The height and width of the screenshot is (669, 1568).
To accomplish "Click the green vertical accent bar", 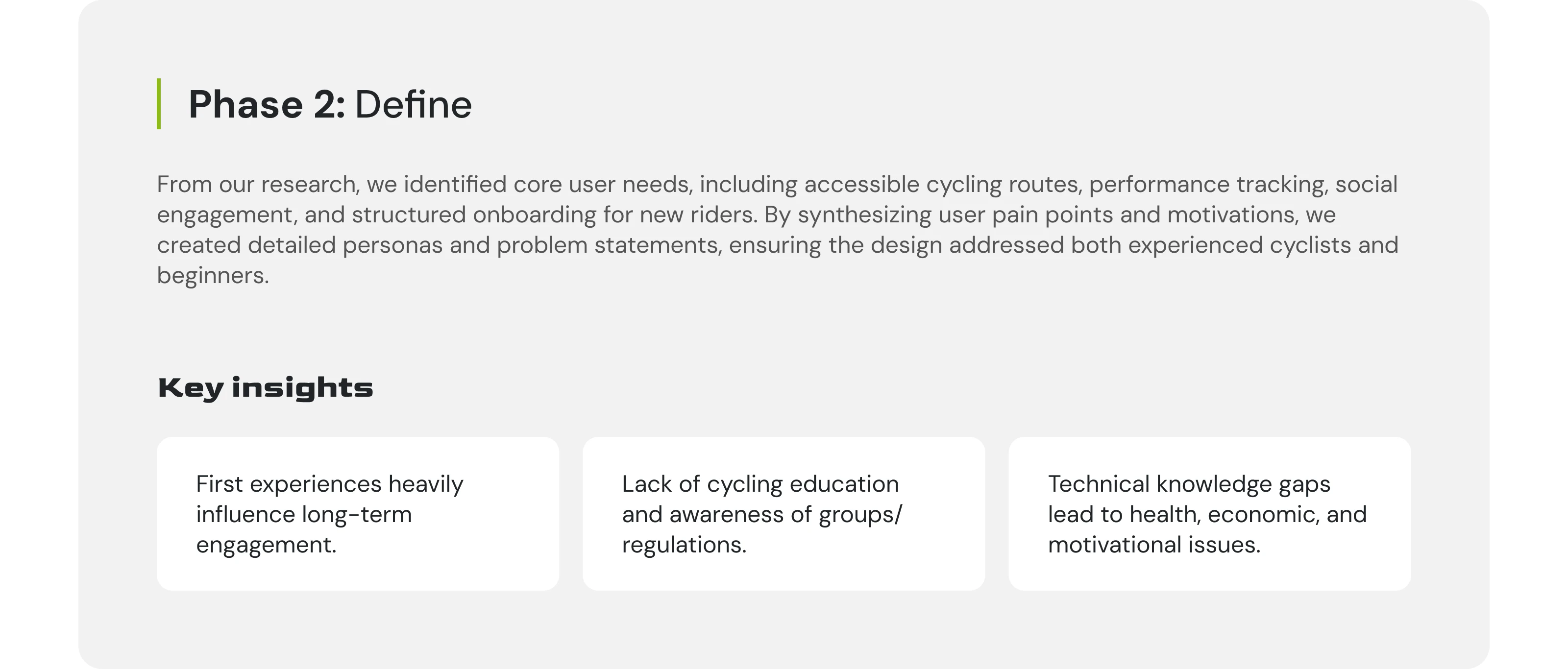I will (x=159, y=103).
